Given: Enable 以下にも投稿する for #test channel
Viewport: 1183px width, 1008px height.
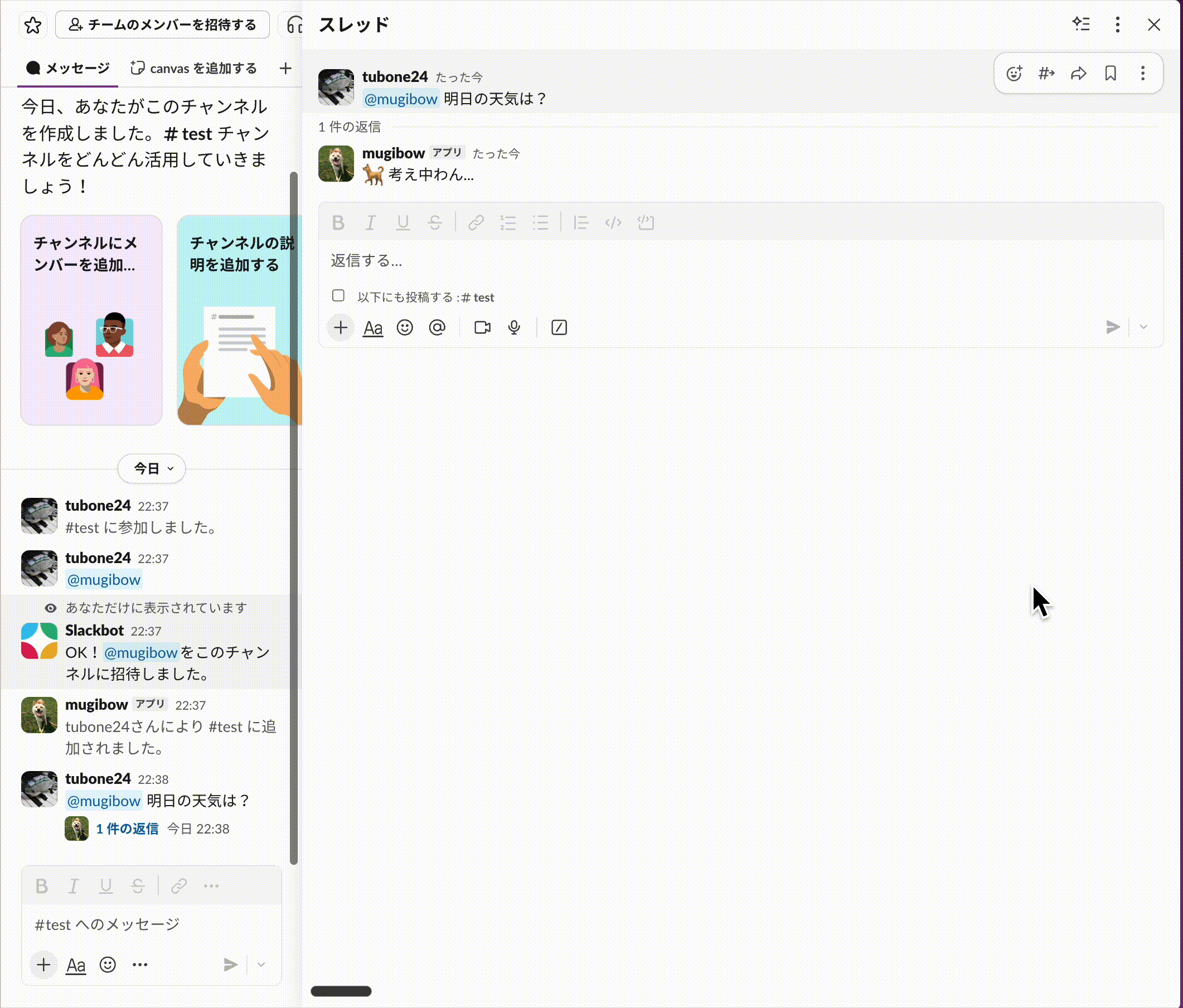Looking at the screenshot, I should (338, 296).
